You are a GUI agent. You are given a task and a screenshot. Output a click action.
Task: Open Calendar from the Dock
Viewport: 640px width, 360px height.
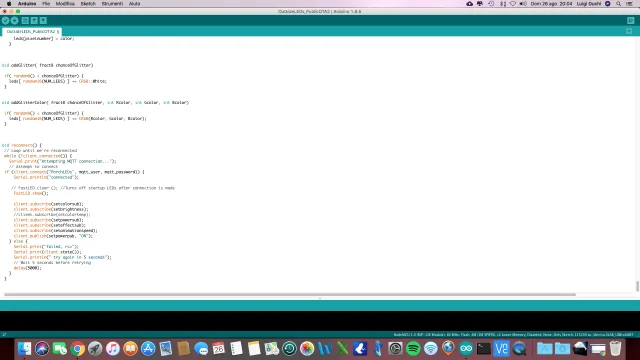pos(218,349)
